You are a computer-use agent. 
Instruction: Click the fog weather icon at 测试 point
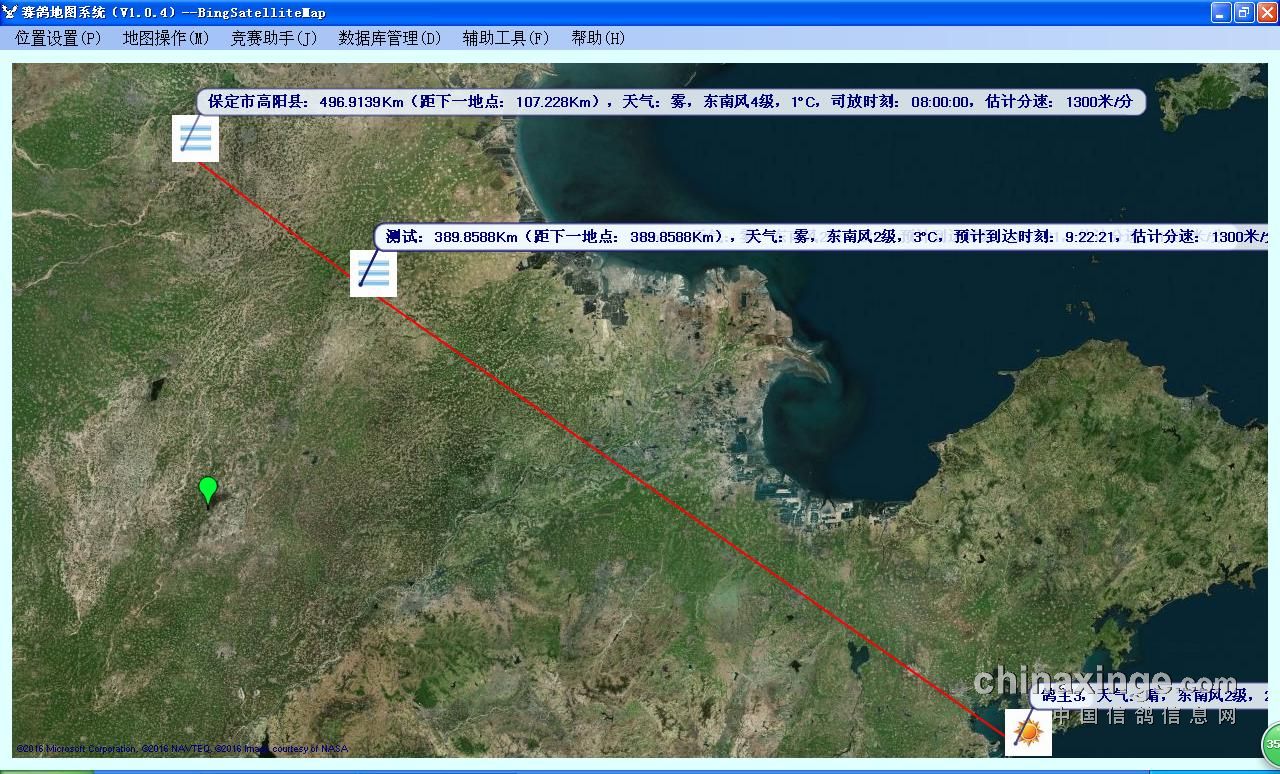pos(373,273)
